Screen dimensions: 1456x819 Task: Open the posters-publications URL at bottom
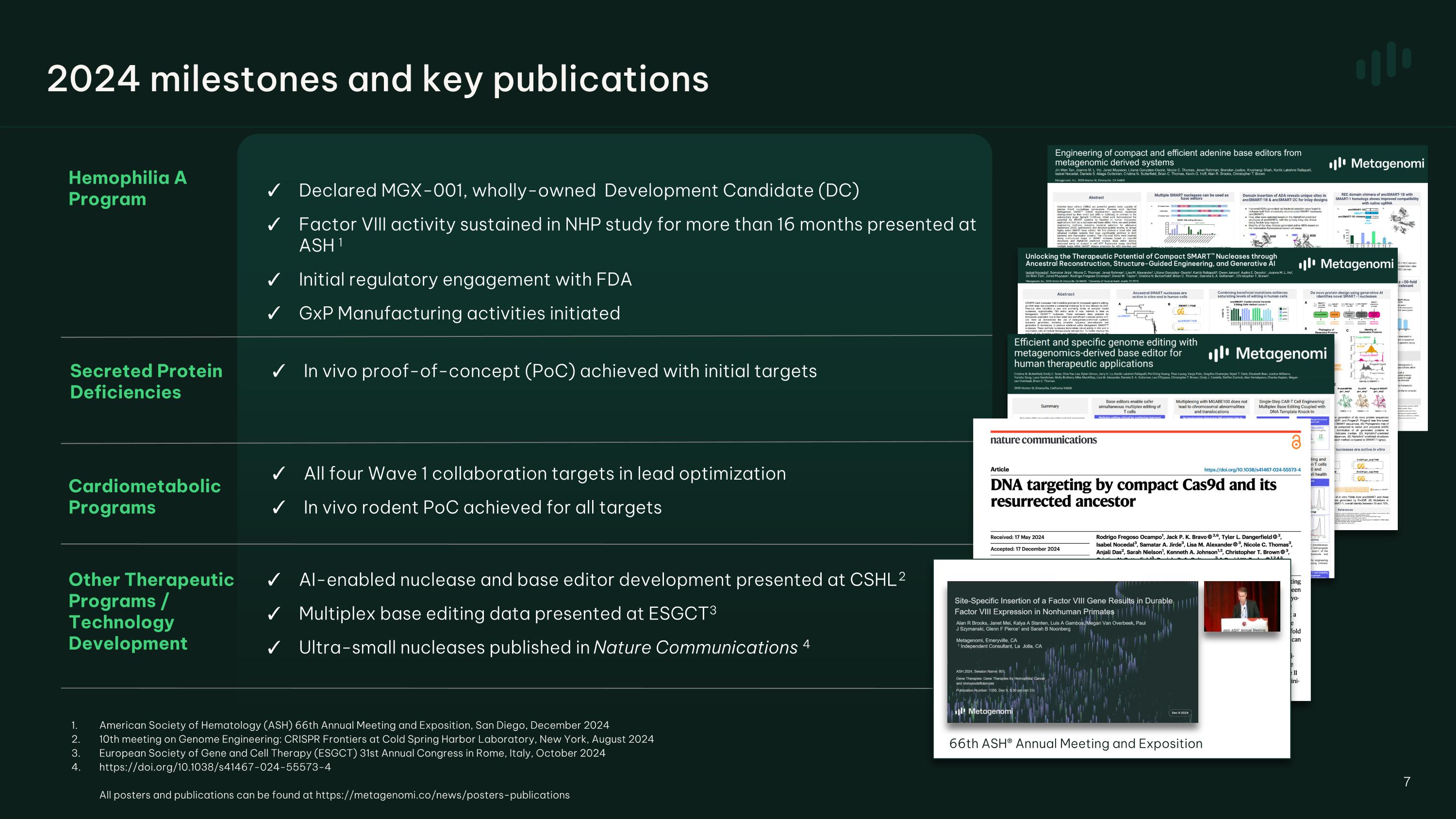[444, 795]
